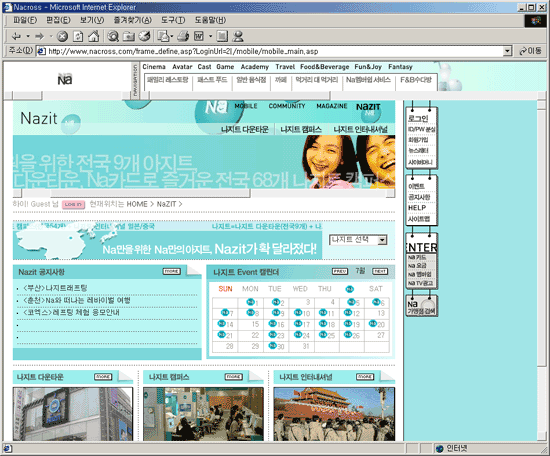Viewport: 550px width, 456px height.
Task: Open the 도움말(H) menu
Action: click(210, 20)
